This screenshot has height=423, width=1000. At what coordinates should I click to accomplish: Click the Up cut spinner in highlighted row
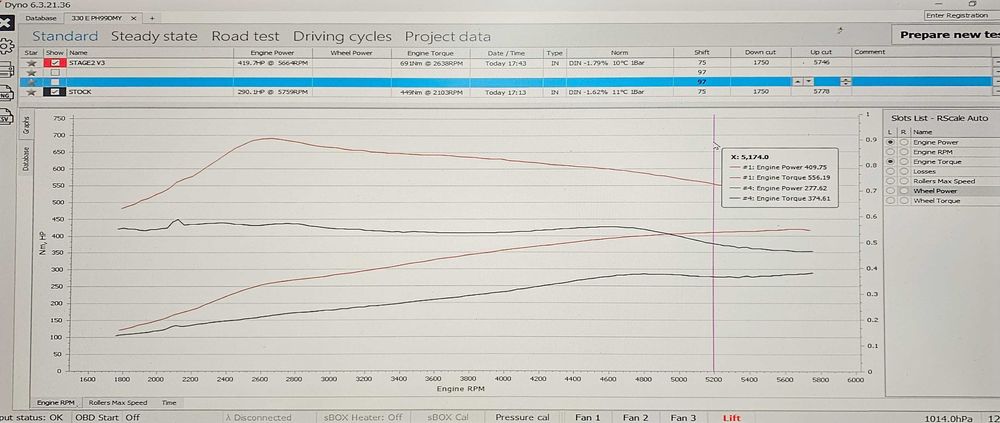pos(846,82)
